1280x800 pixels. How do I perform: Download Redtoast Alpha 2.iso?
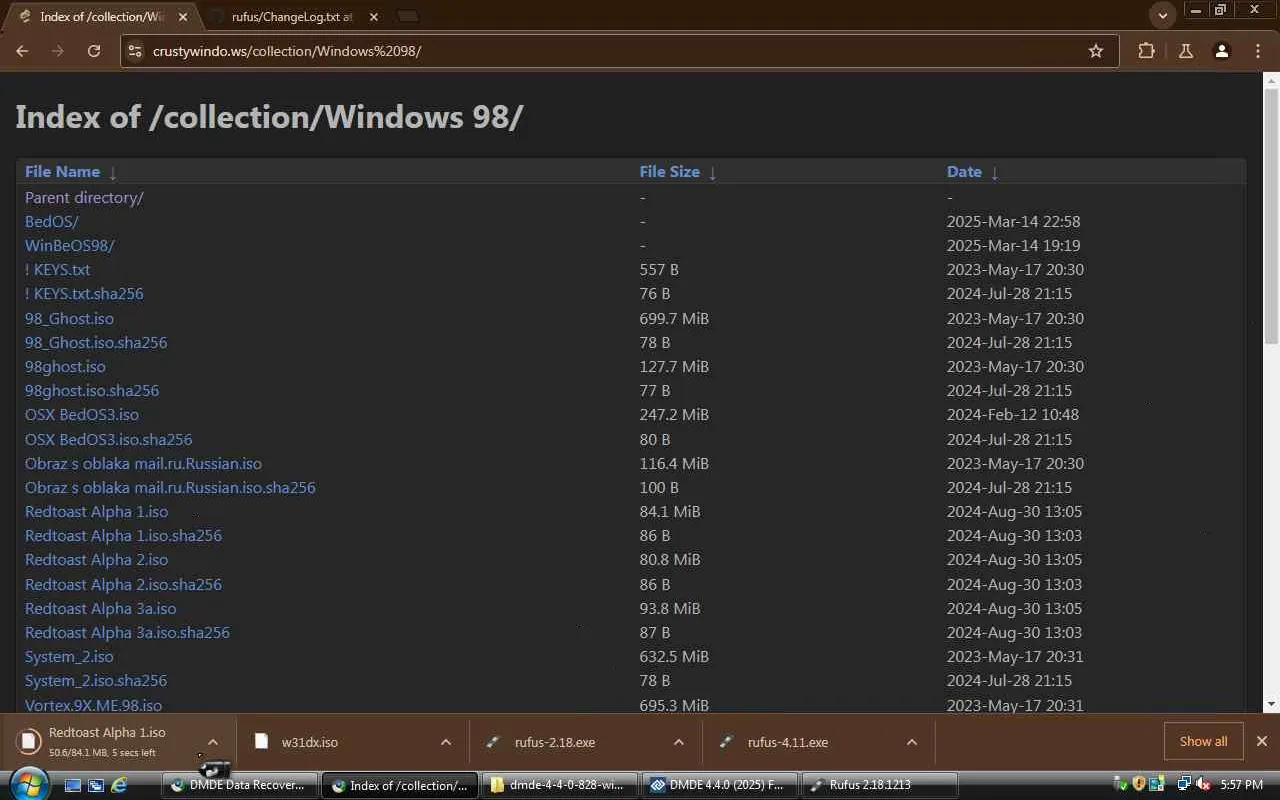coord(96,560)
